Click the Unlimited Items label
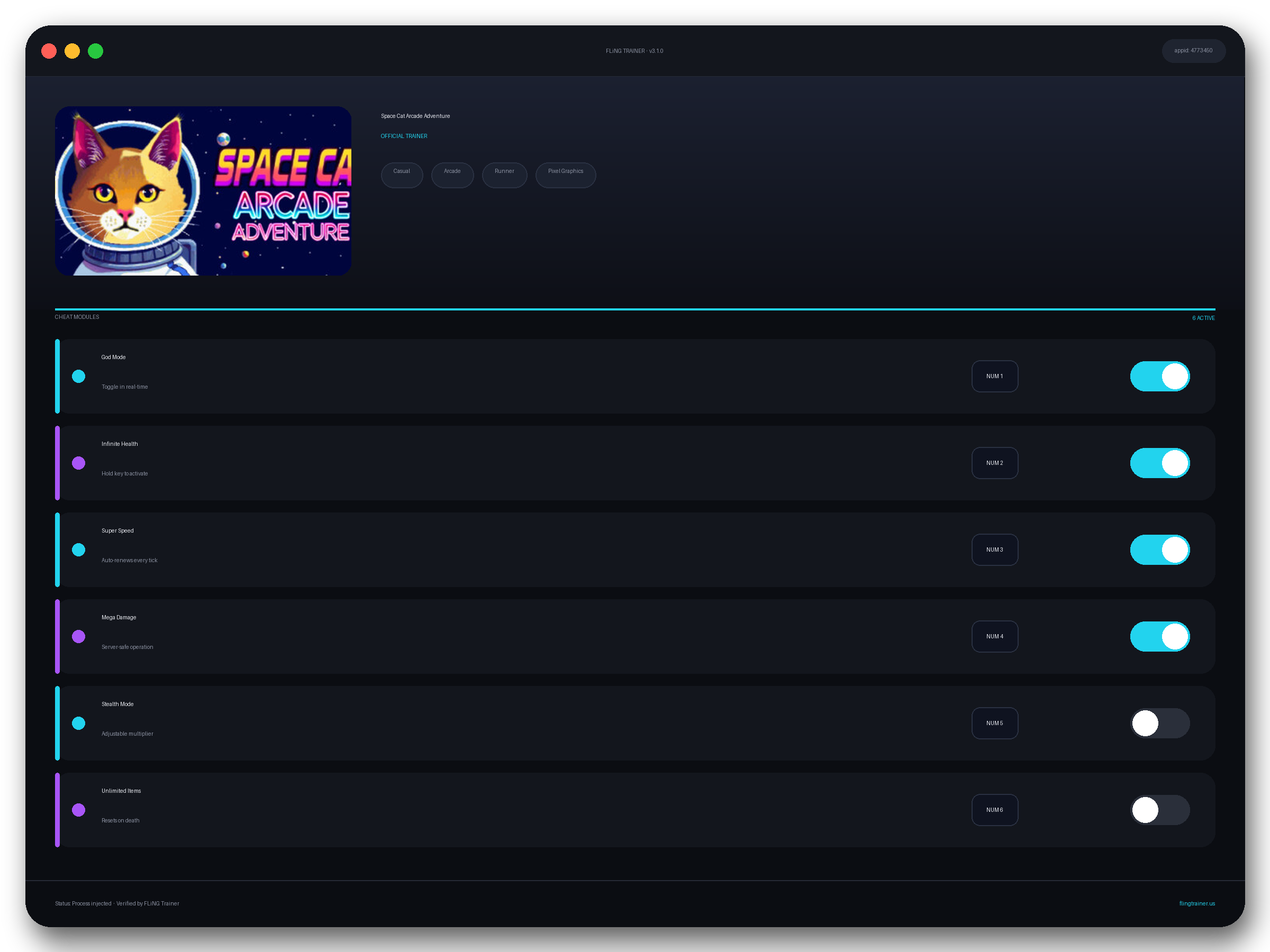Image resolution: width=1270 pixels, height=952 pixels. pos(121,791)
